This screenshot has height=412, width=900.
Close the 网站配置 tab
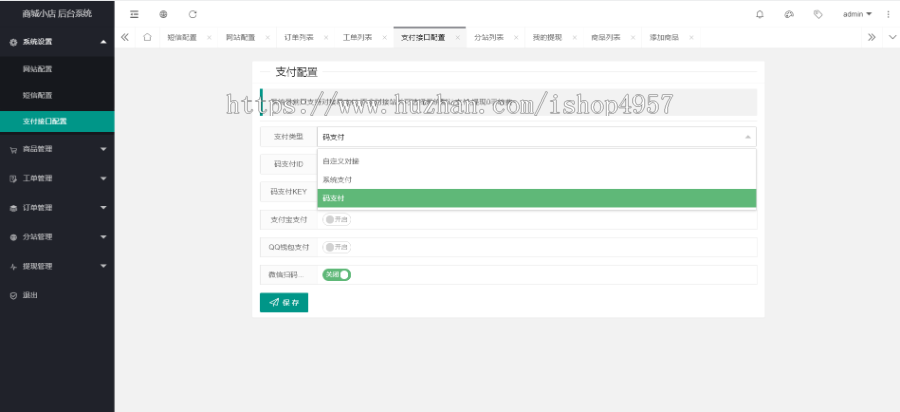[267, 38]
